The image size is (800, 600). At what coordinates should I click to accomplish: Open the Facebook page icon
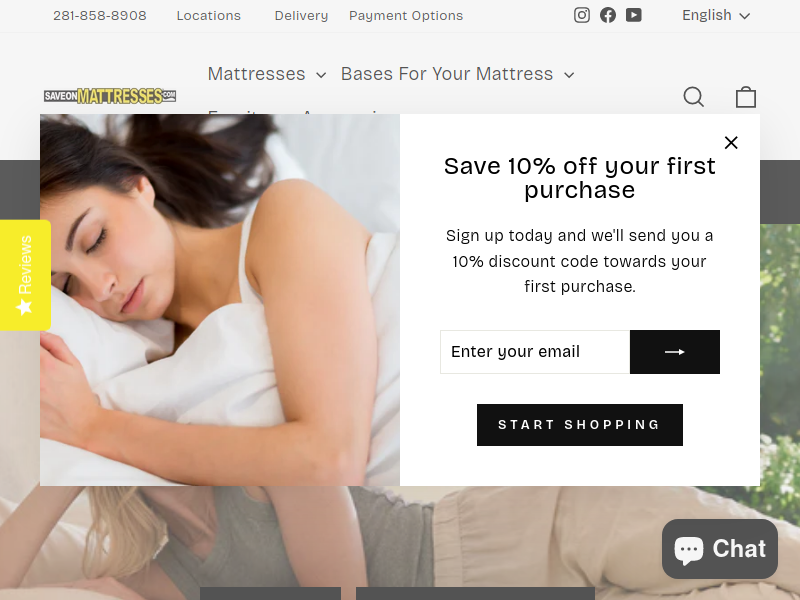tap(608, 15)
